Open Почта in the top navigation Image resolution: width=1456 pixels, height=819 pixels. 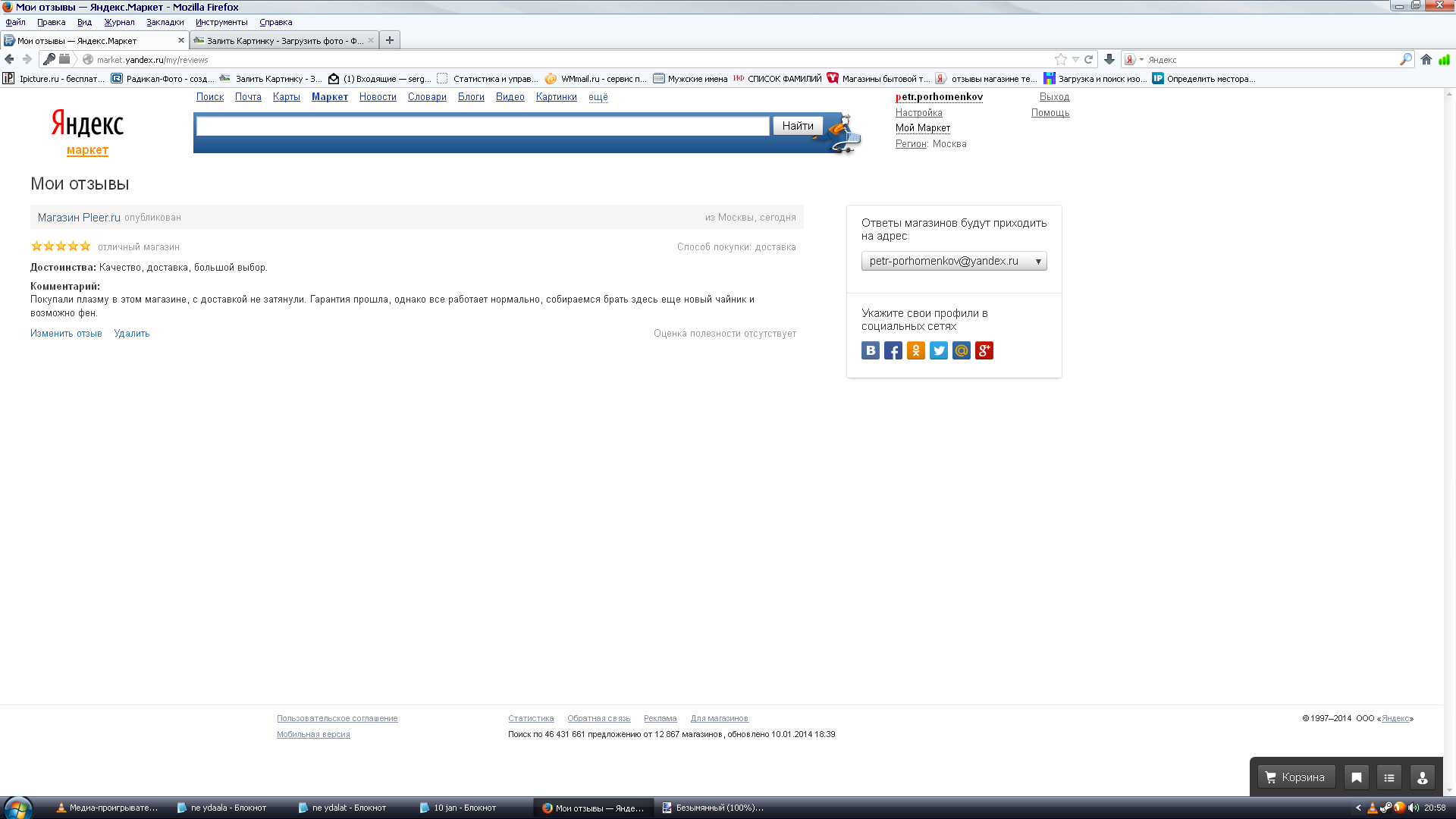(248, 97)
